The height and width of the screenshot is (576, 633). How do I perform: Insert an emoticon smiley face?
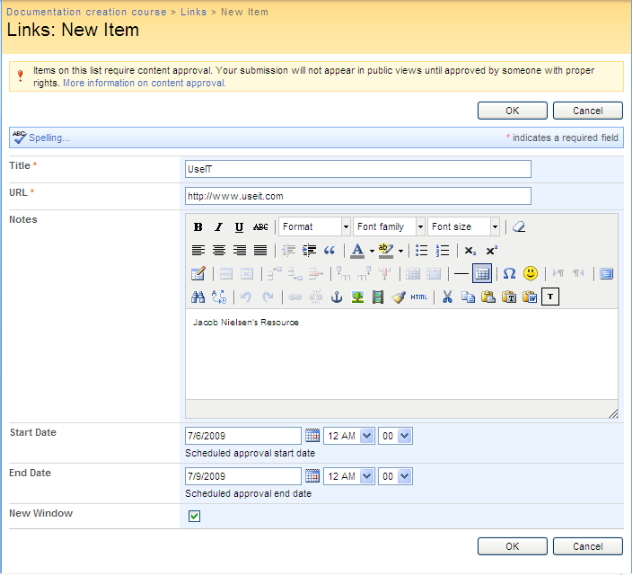point(530,274)
